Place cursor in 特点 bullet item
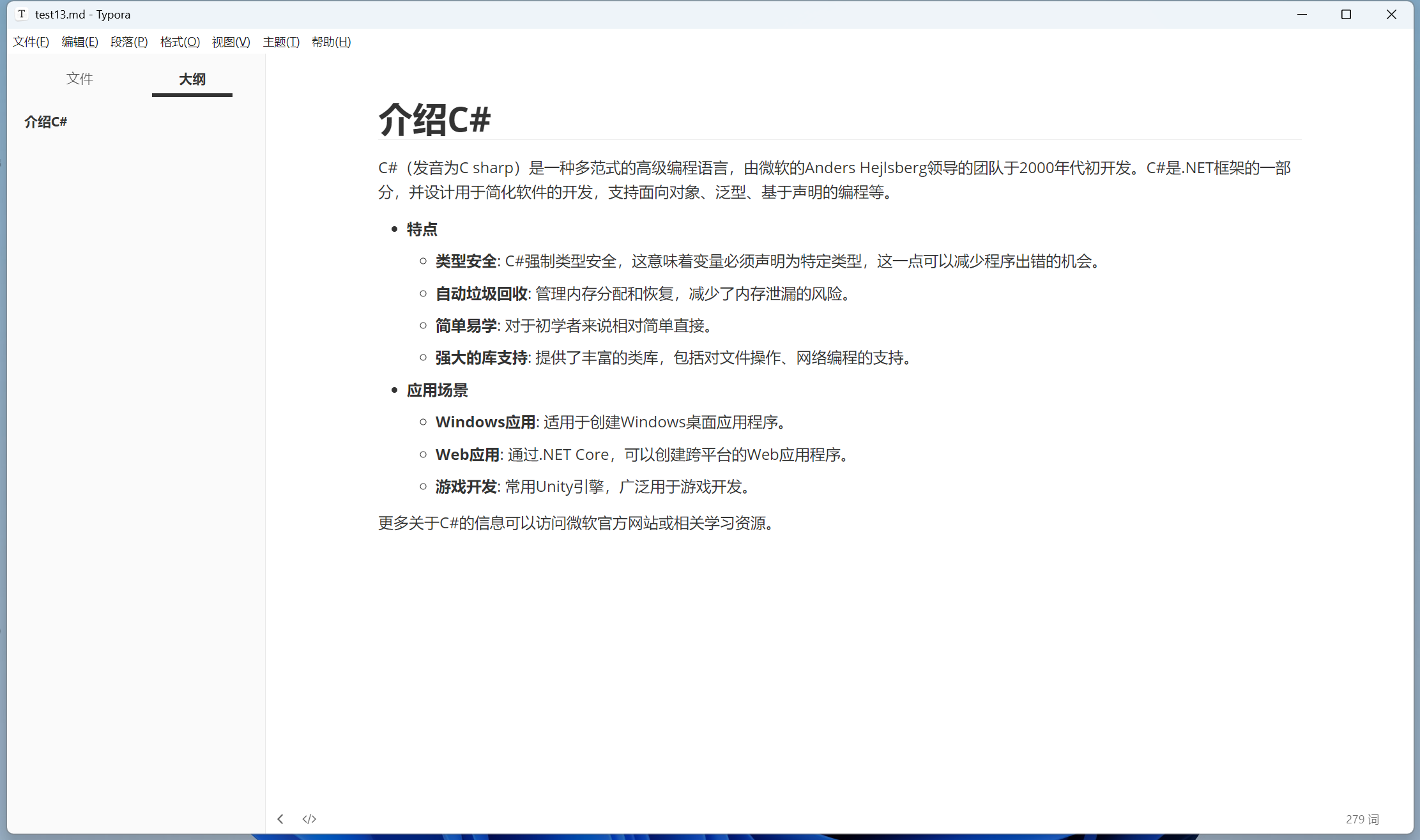 point(422,229)
